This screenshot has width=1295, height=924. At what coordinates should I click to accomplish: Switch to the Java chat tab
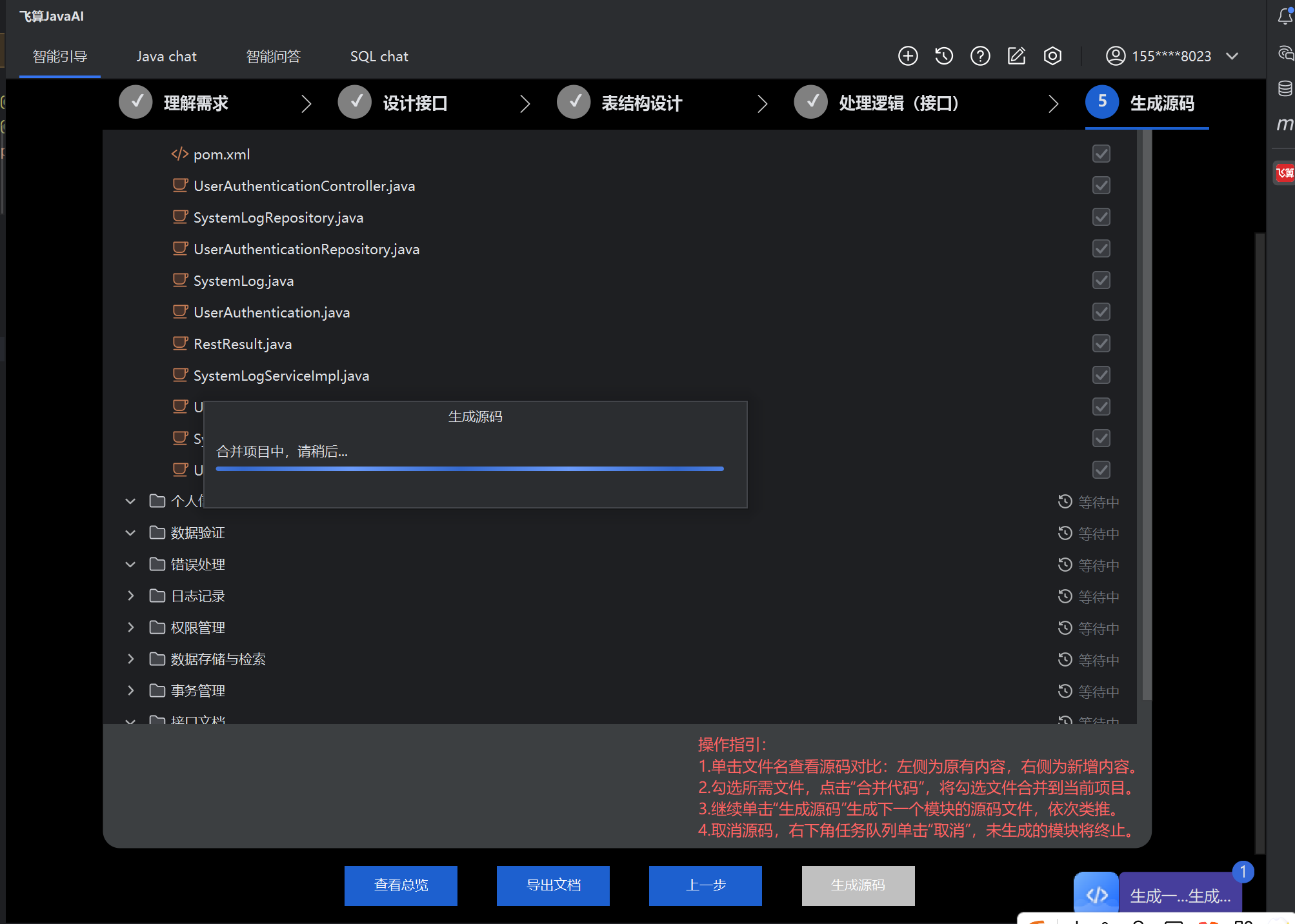(166, 56)
